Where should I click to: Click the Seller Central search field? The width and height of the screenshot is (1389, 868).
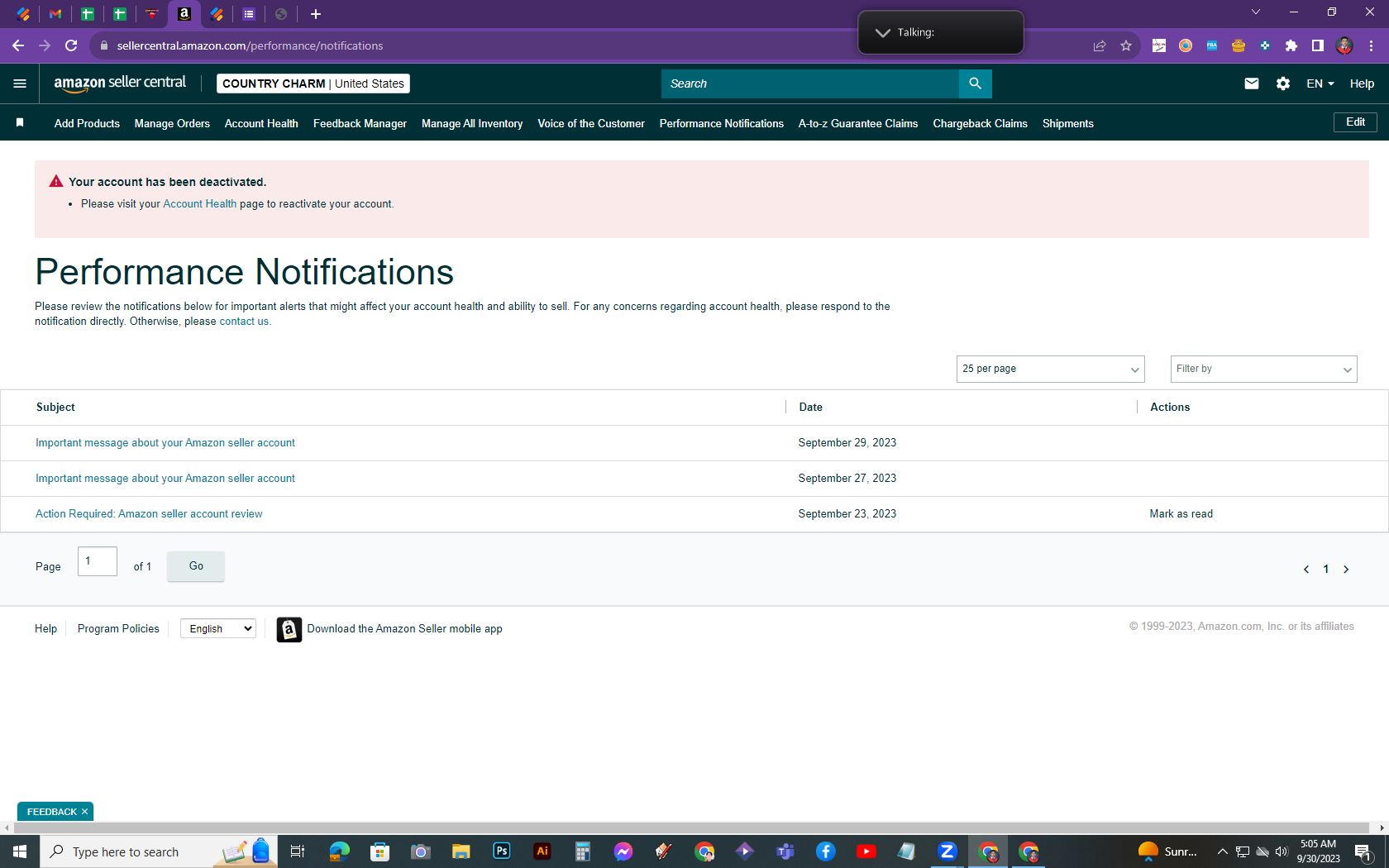tap(810, 83)
